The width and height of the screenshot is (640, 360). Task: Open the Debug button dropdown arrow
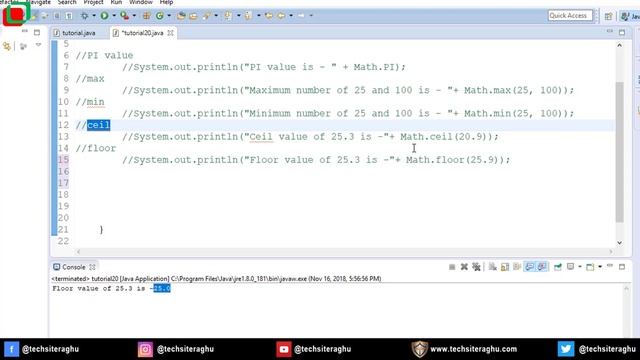(x=94, y=16)
